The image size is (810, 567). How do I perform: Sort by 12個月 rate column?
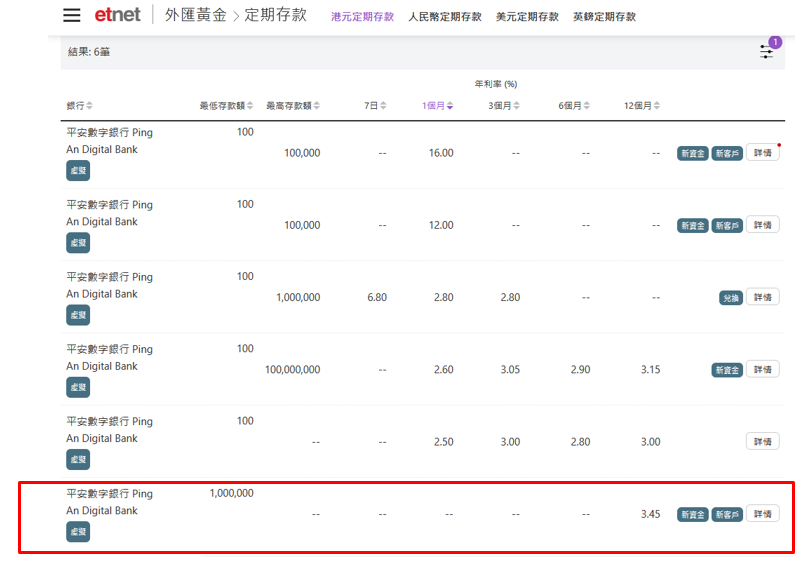642,106
